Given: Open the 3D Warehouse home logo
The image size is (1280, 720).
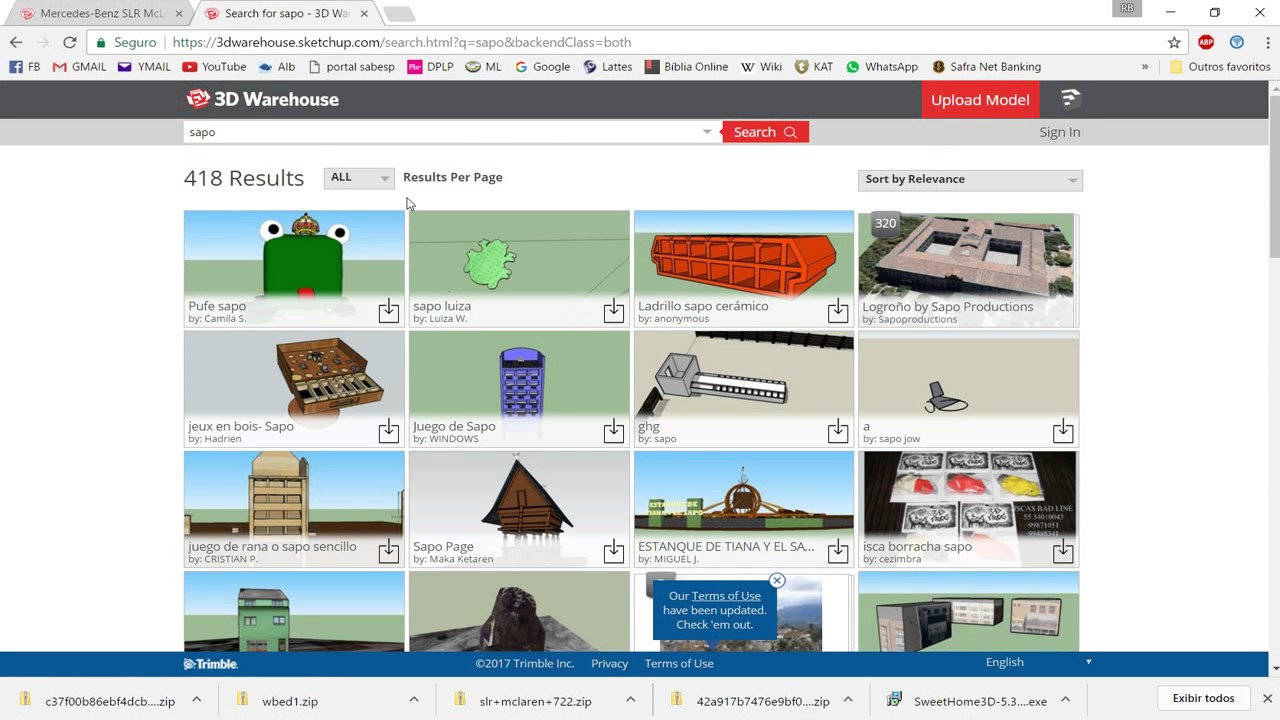Looking at the screenshot, I should pyautogui.click(x=263, y=99).
